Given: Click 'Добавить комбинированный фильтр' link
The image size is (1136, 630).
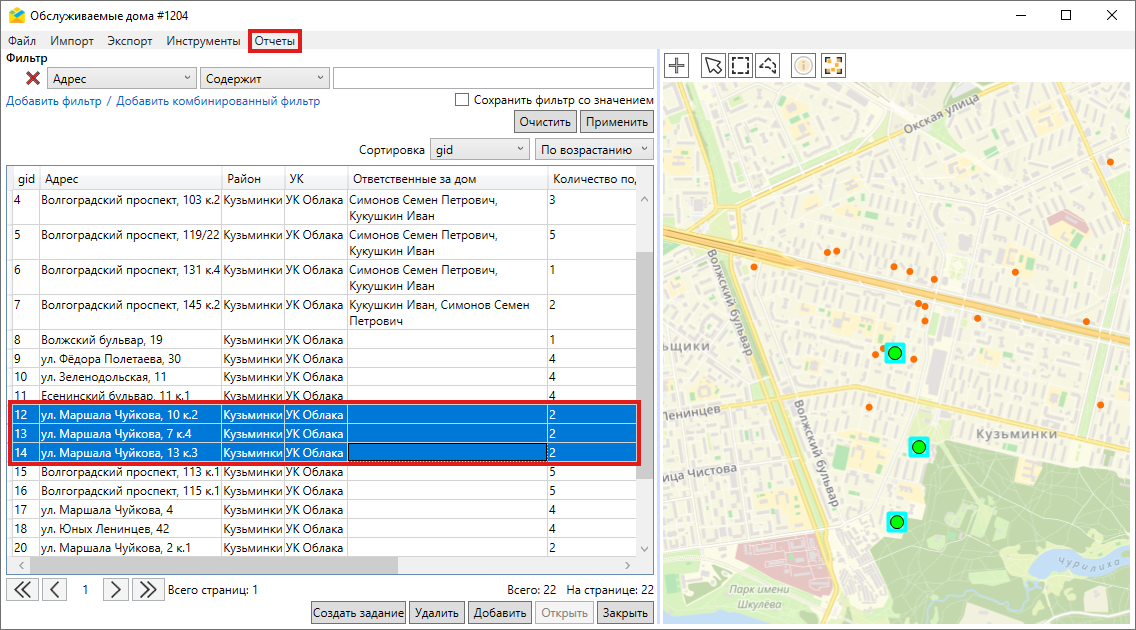Looking at the screenshot, I should pos(218,101).
